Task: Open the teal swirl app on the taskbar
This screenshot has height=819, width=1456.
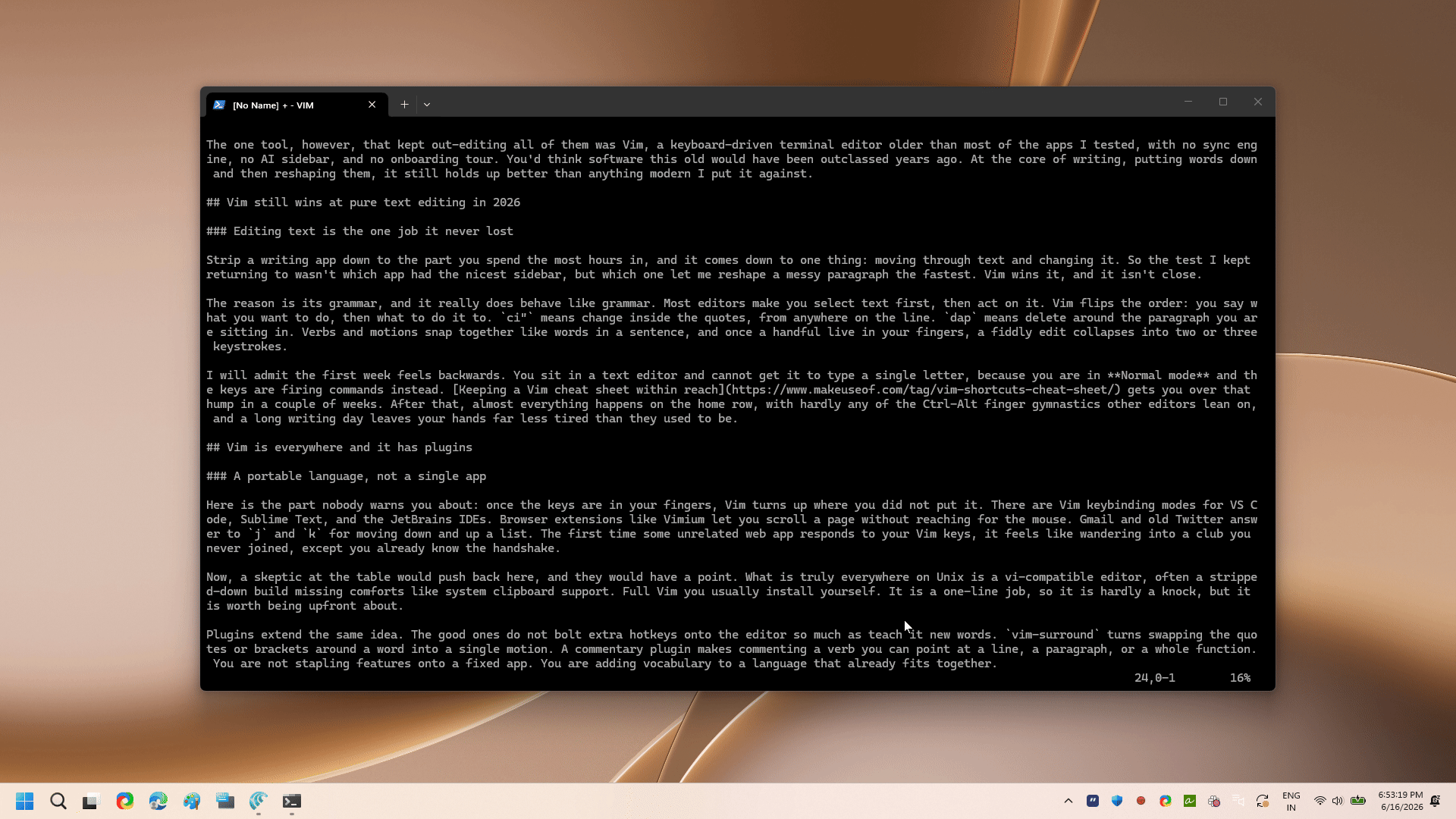Action: (259, 801)
